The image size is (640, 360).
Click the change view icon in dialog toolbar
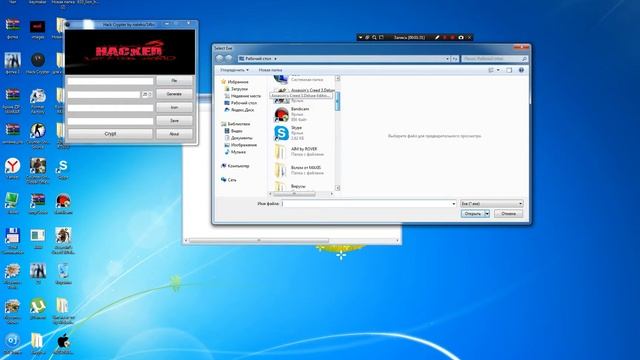(x=491, y=70)
